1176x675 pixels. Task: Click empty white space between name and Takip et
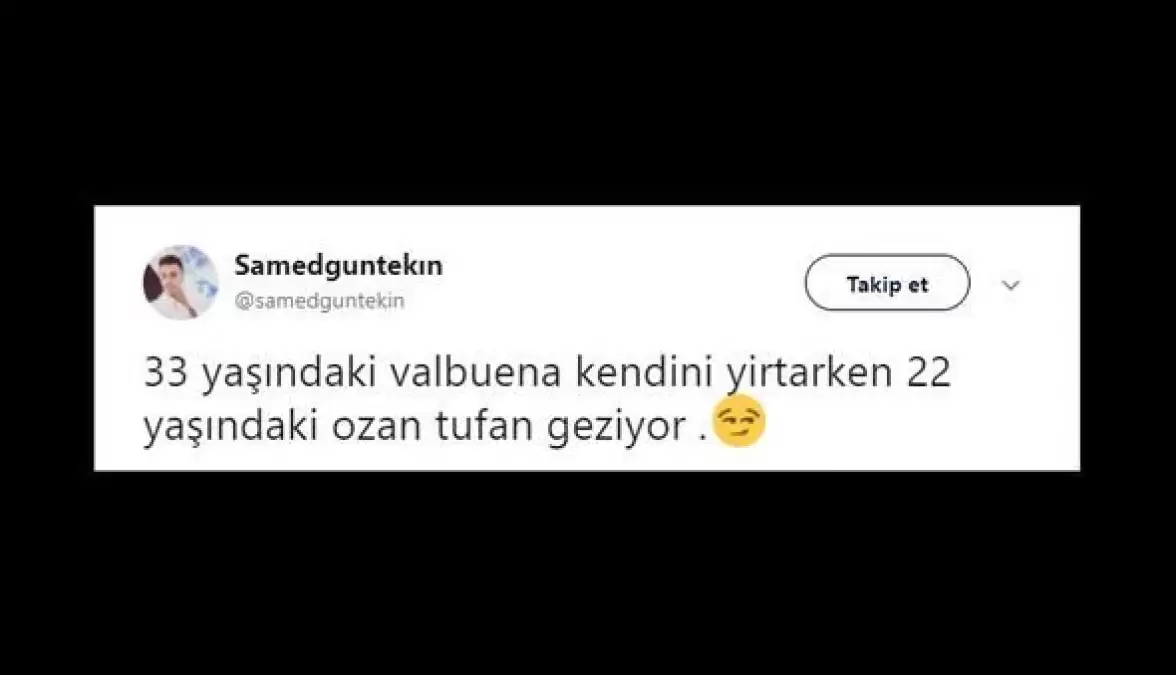point(622,283)
